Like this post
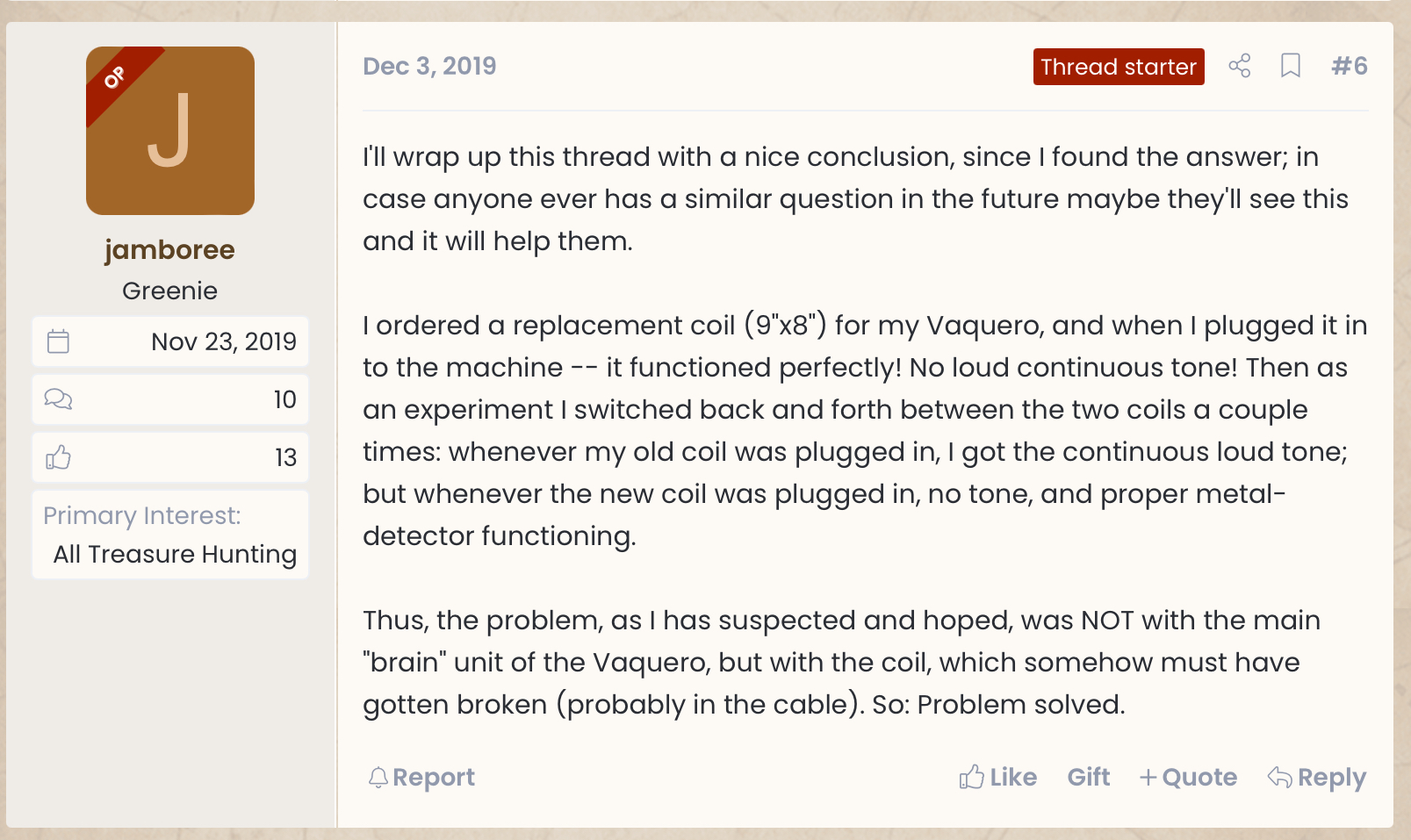 998,778
